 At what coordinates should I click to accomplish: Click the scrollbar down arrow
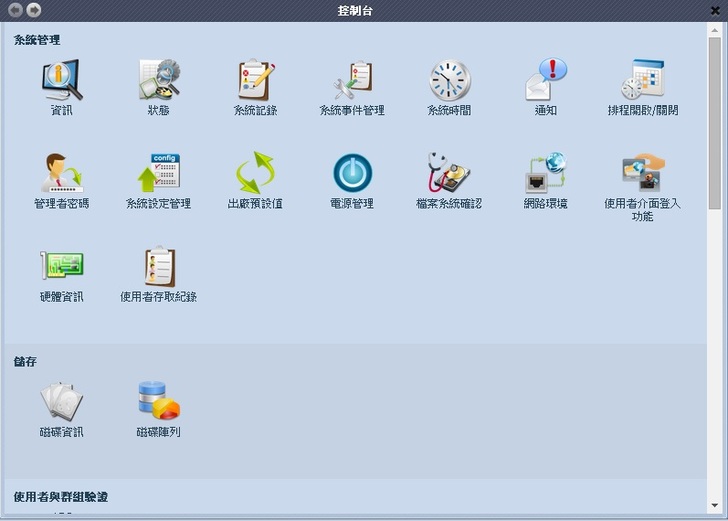click(x=715, y=505)
